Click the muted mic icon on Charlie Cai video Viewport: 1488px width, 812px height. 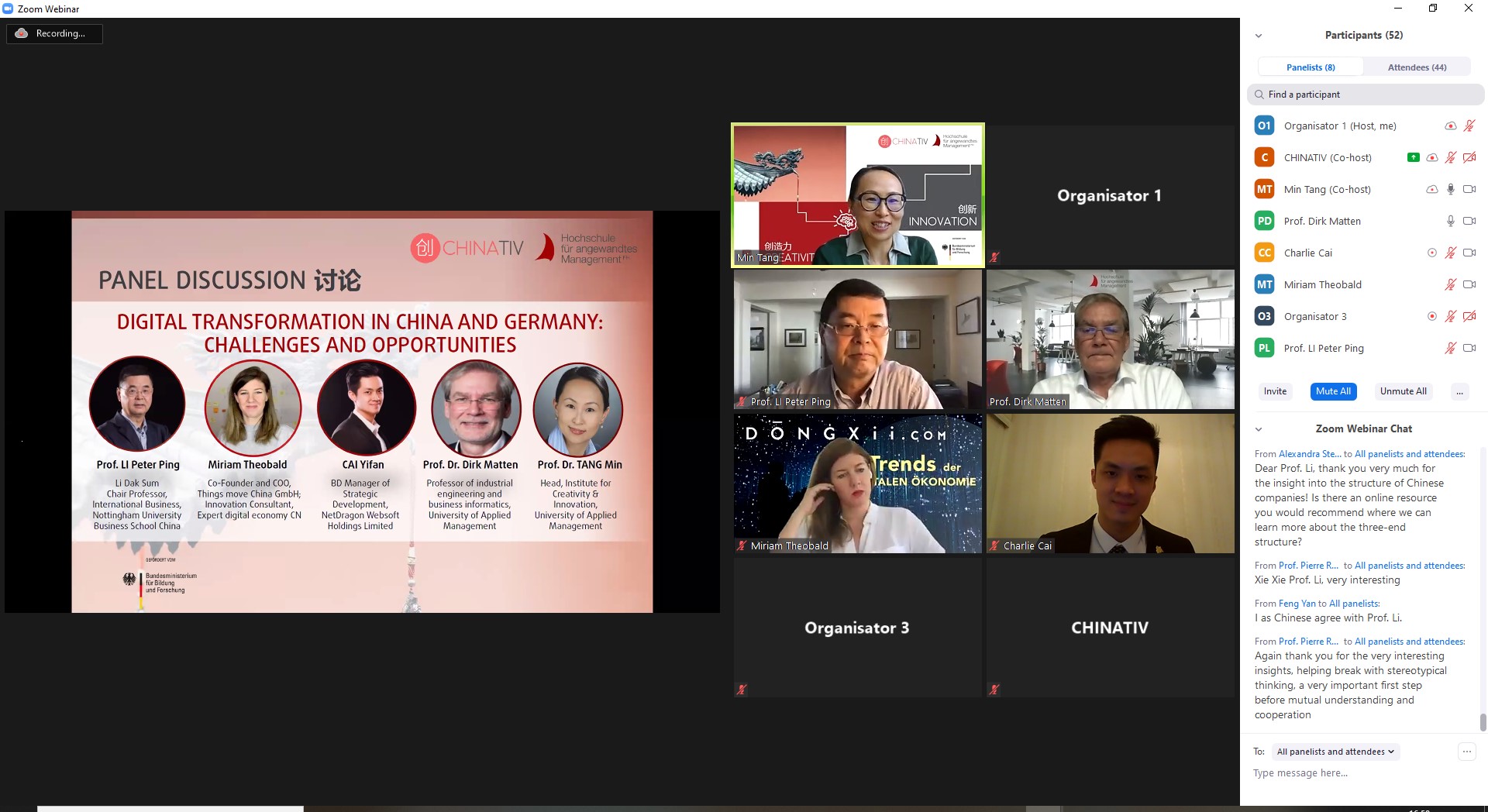[994, 545]
